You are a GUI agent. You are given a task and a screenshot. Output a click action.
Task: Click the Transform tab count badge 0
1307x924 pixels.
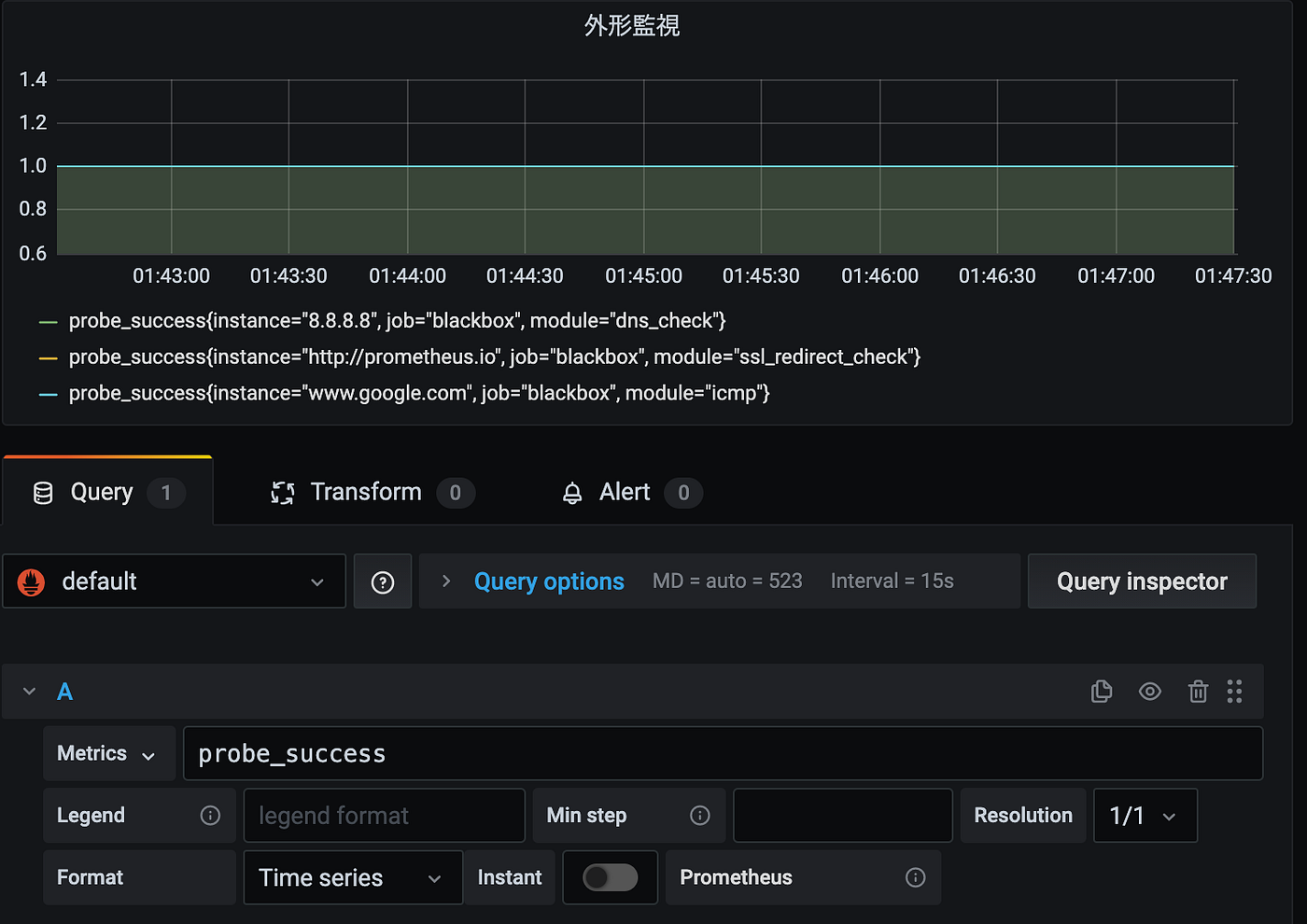(x=456, y=493)
